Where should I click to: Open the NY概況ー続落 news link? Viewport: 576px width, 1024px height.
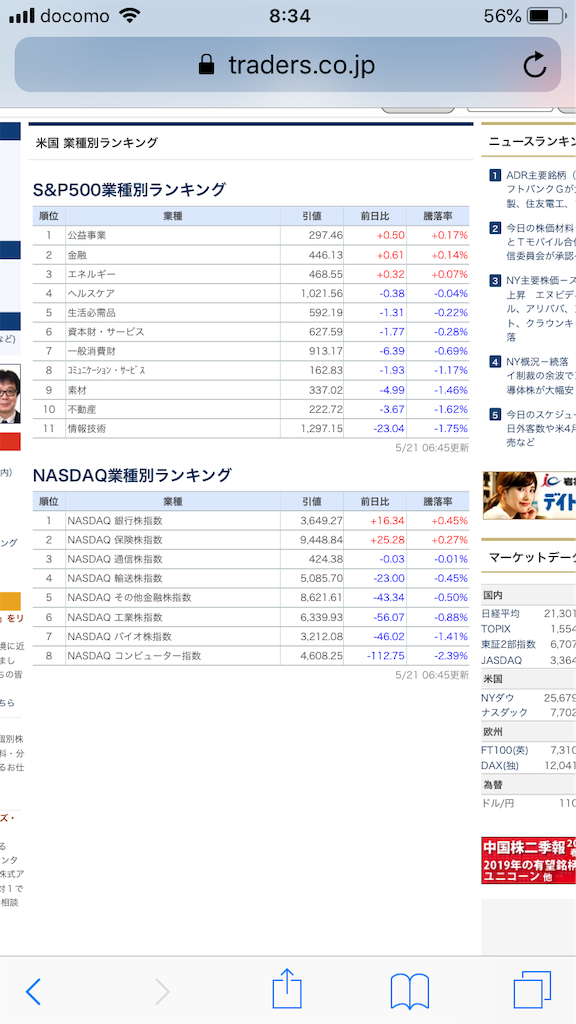(x=541, y=376)
